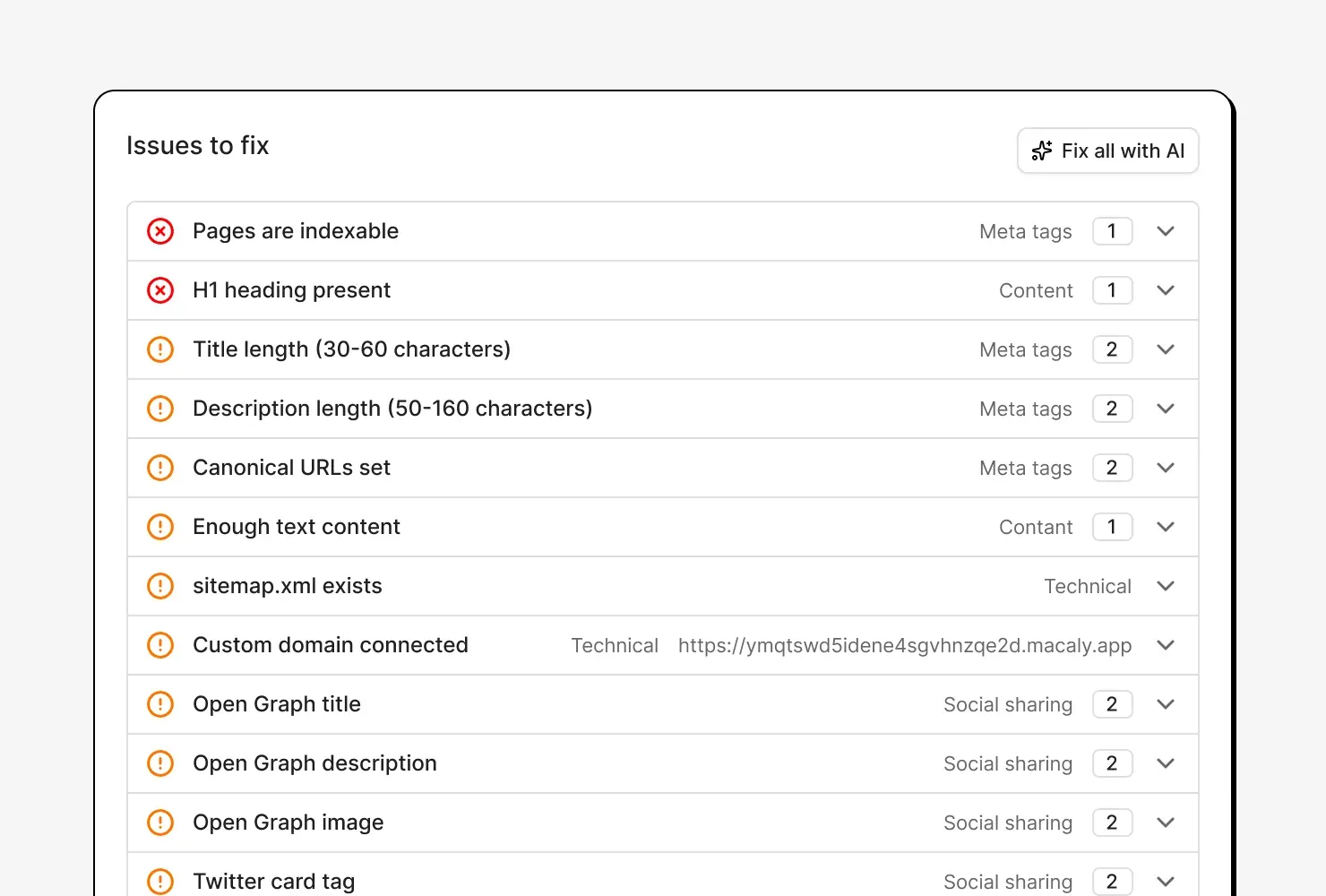1326x896 pixels.
Task: Click warning icon beside Twitter card tag
Action: pos(160,882)
